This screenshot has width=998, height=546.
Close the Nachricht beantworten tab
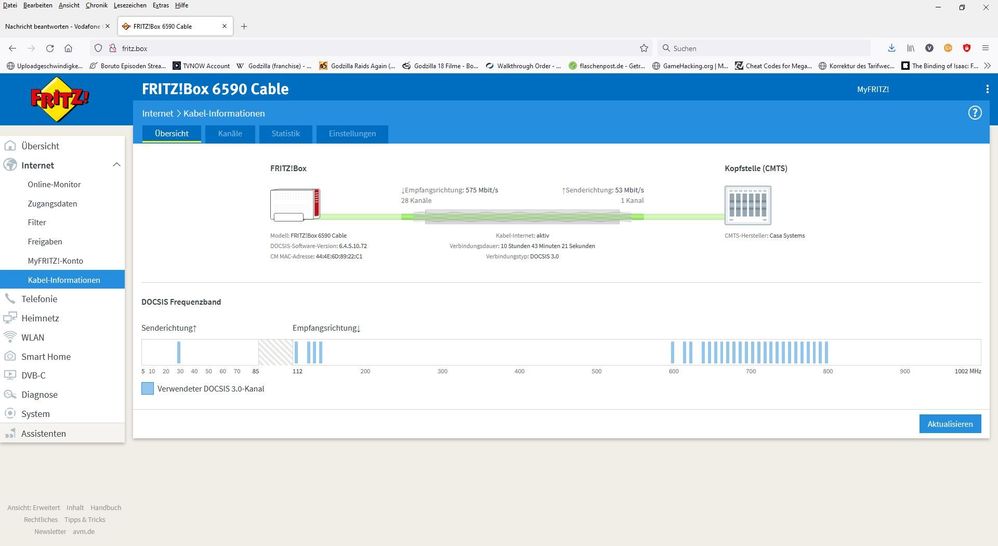pyautogui.click(x=108, y=27)
